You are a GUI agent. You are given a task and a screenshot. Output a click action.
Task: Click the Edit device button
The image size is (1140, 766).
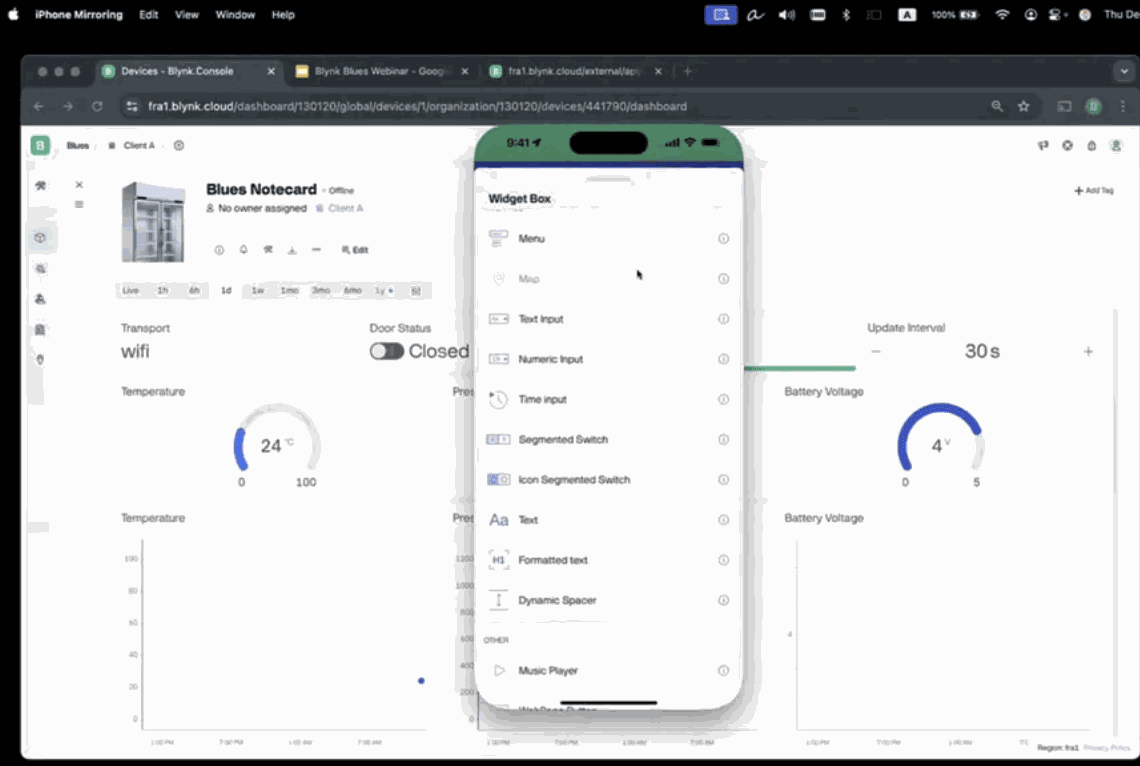pos(355,250)
